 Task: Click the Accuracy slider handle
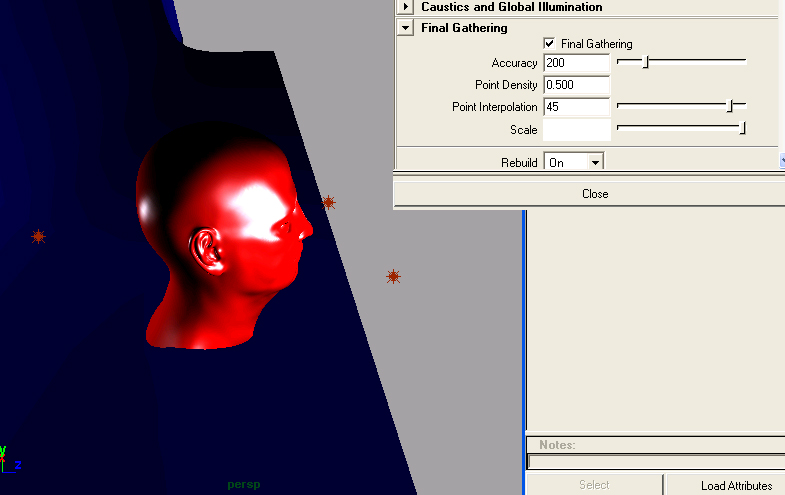coord(646,62)
